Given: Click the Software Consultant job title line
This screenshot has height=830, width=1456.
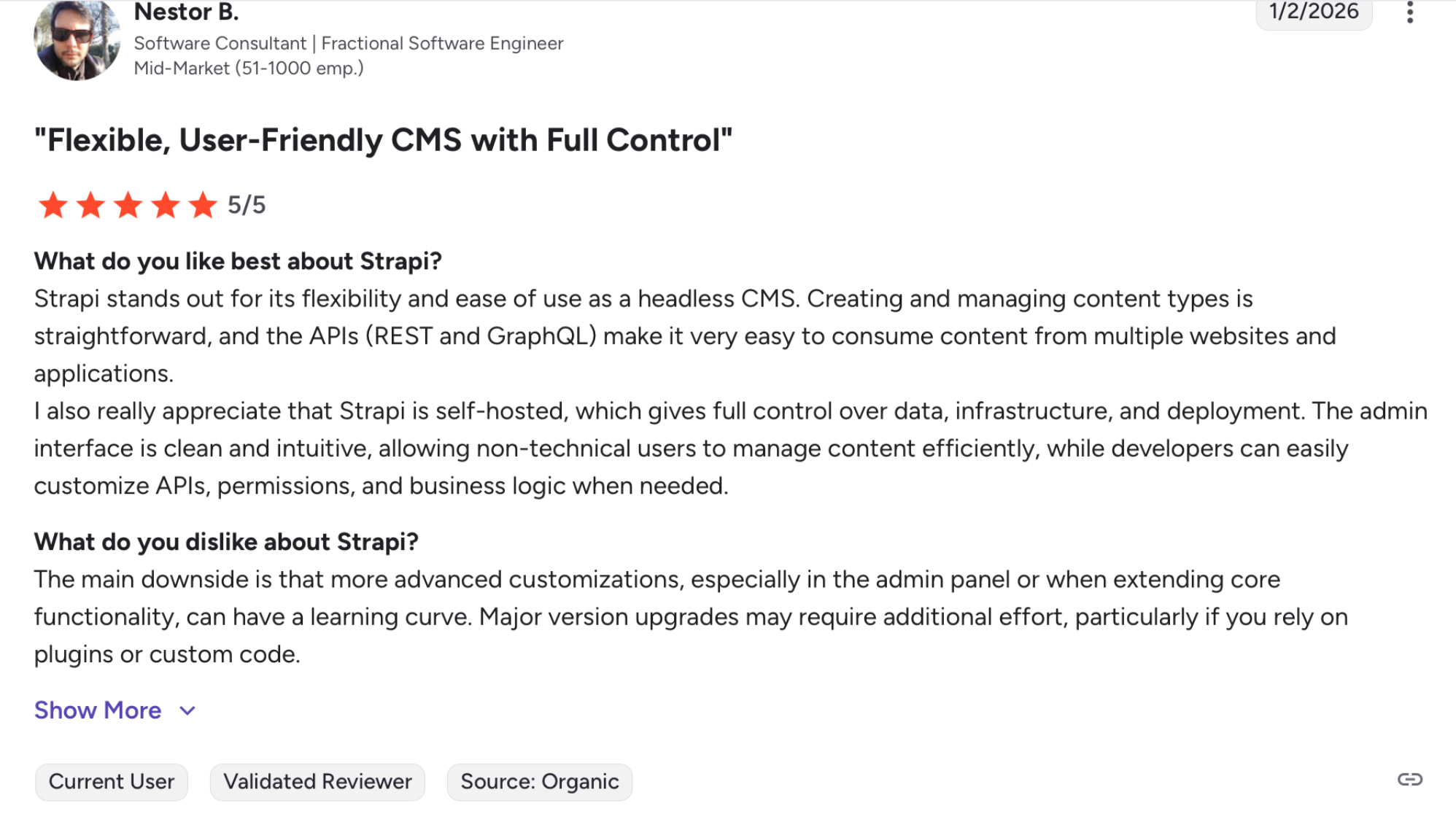Looking at the screenshot, I should click(348, 44).
